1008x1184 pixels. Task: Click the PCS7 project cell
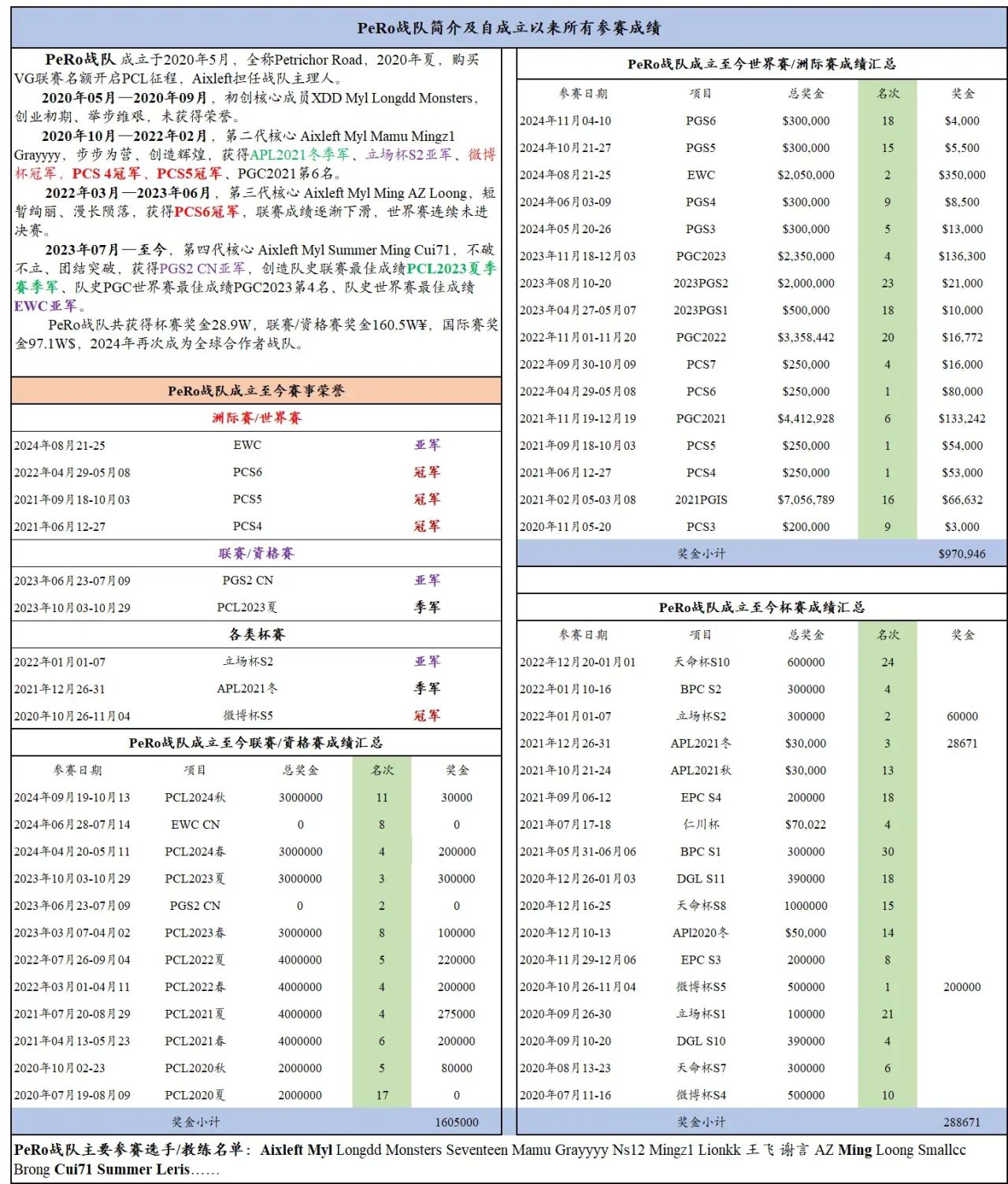pos(701,364)
